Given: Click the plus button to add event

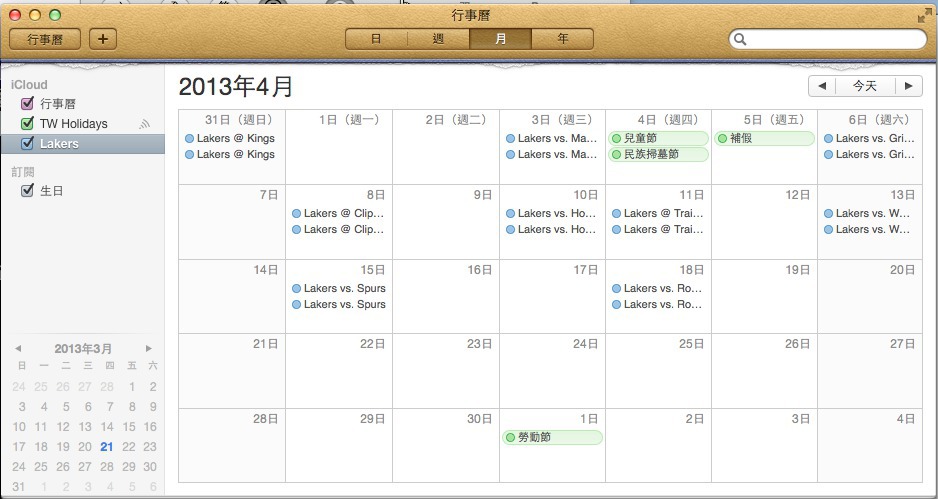Looking at the screenshot, I should coord(103,39).
